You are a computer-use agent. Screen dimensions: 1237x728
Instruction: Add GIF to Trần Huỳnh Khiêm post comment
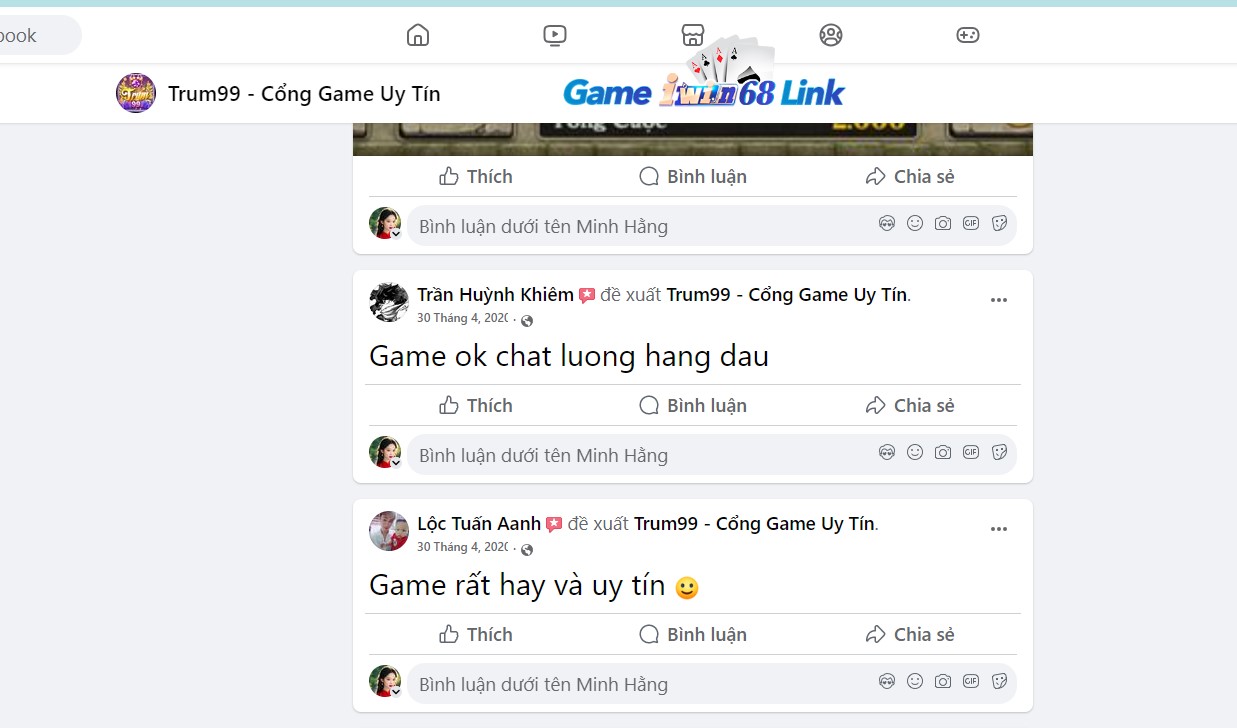tap(971, 452)
